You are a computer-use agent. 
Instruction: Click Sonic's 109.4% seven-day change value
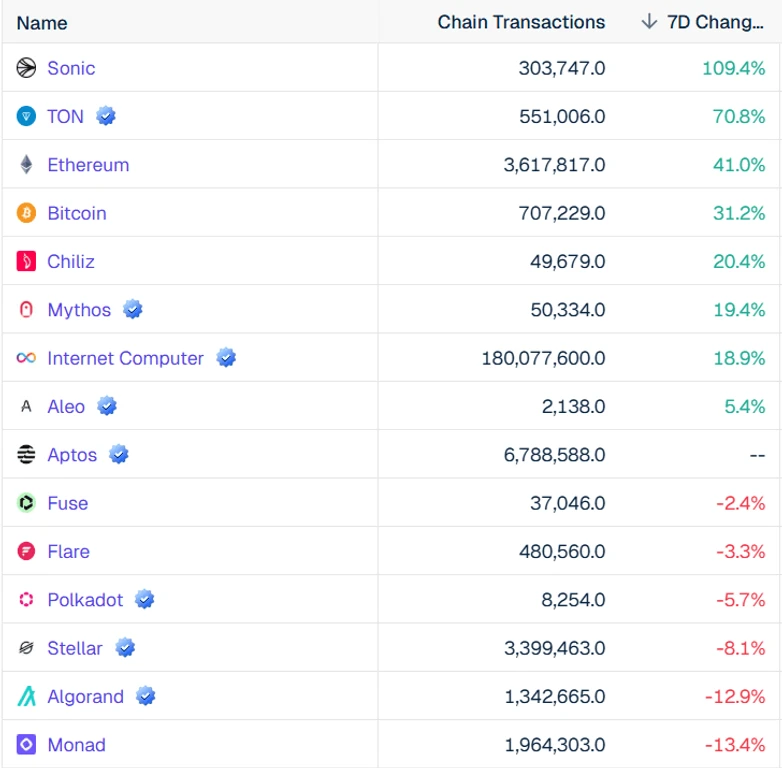734,68
